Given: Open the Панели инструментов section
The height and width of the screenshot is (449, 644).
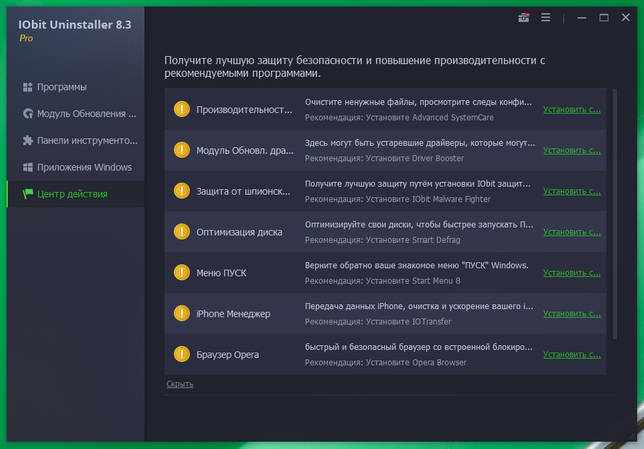Looking at the screenshot, I should pyautogui.click(x=76, y=140).
